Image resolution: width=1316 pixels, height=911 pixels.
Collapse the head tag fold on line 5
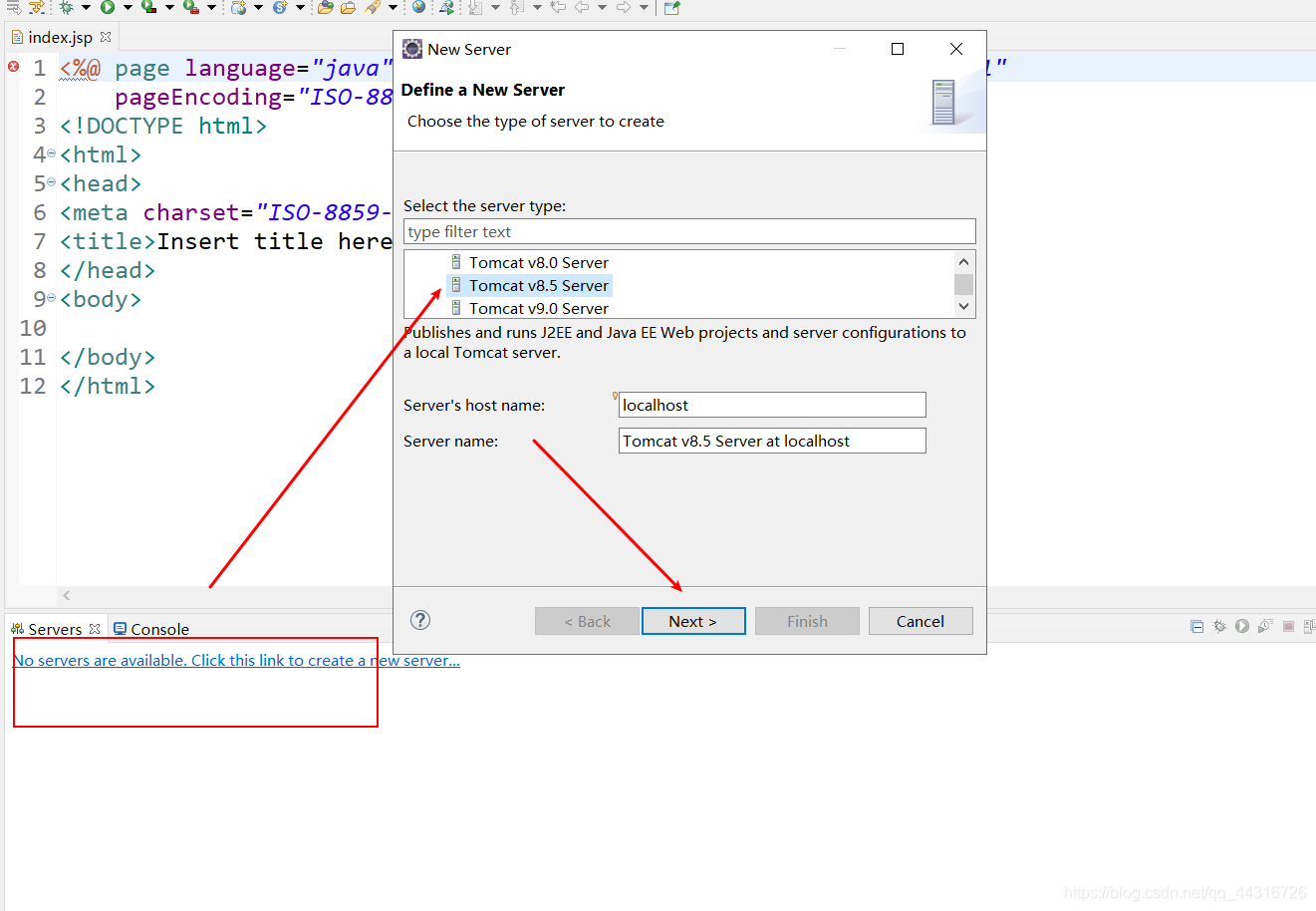tap(52, 182)
